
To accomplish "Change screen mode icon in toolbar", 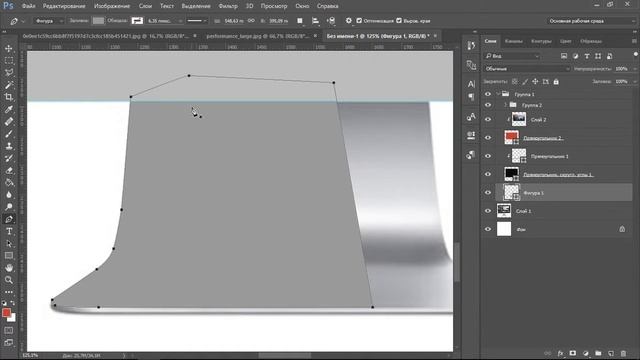I will tap(9, 342).
